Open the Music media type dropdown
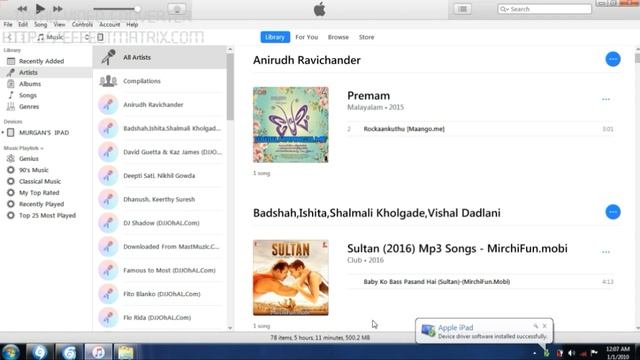 tap(63, 37)
